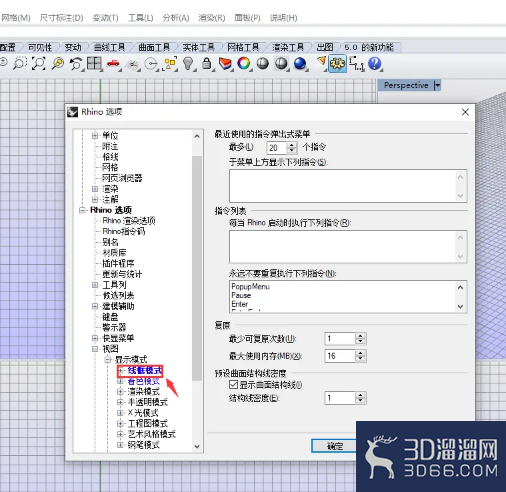This screenshot has height=492, width=506.
Task: Open the 工具(L) menu
Action: pos(141,18)
